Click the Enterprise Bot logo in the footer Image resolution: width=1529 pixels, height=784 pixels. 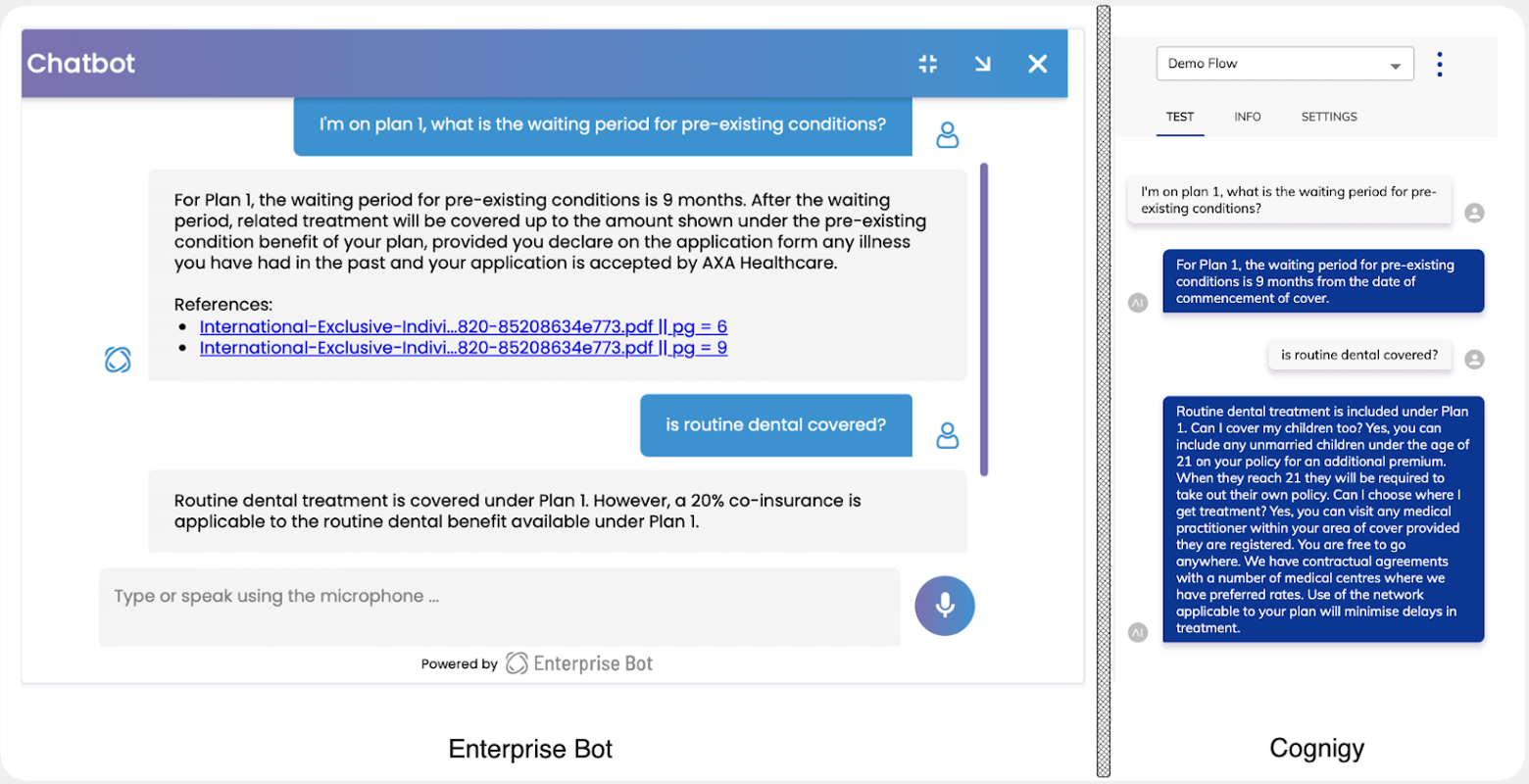tap(515, 662)
